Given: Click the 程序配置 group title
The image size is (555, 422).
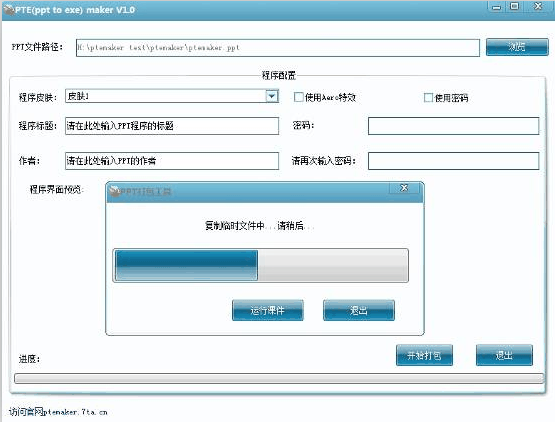Looking at the screenshot, I should [279, 75].
